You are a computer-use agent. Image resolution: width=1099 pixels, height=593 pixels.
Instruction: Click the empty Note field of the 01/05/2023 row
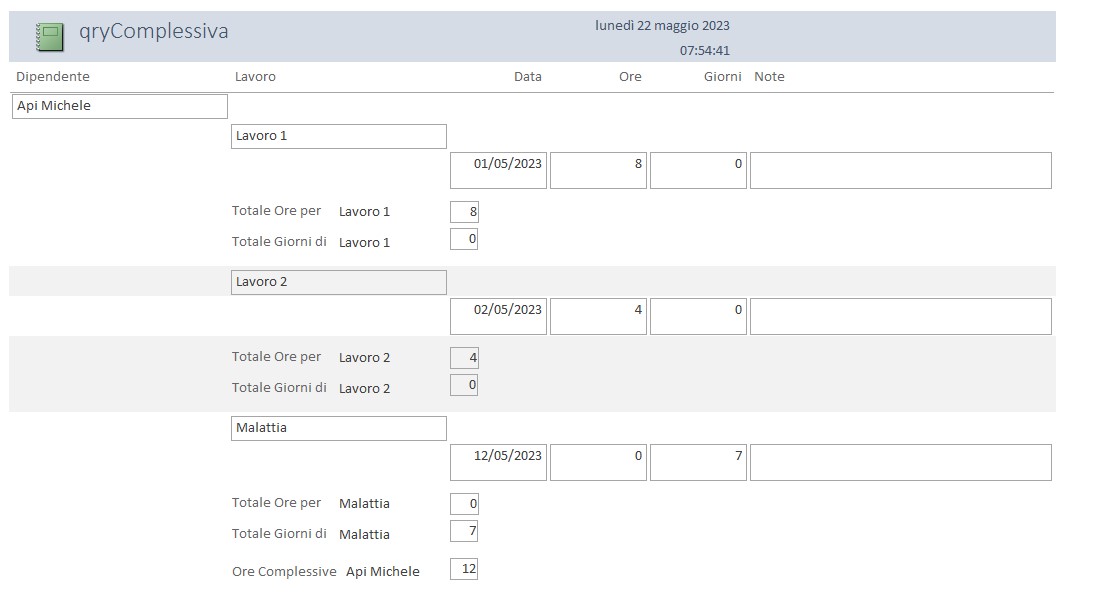tap(900, 170)
